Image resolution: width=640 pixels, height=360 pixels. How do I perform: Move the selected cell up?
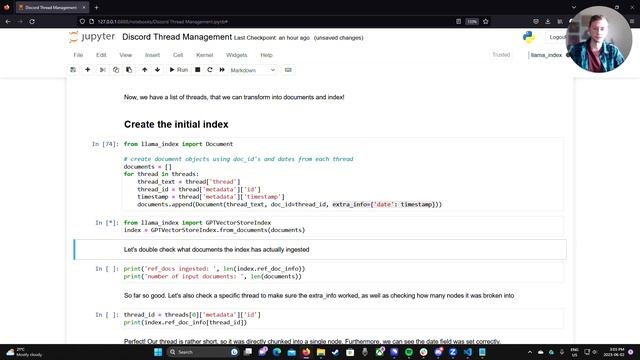point(144,70)
